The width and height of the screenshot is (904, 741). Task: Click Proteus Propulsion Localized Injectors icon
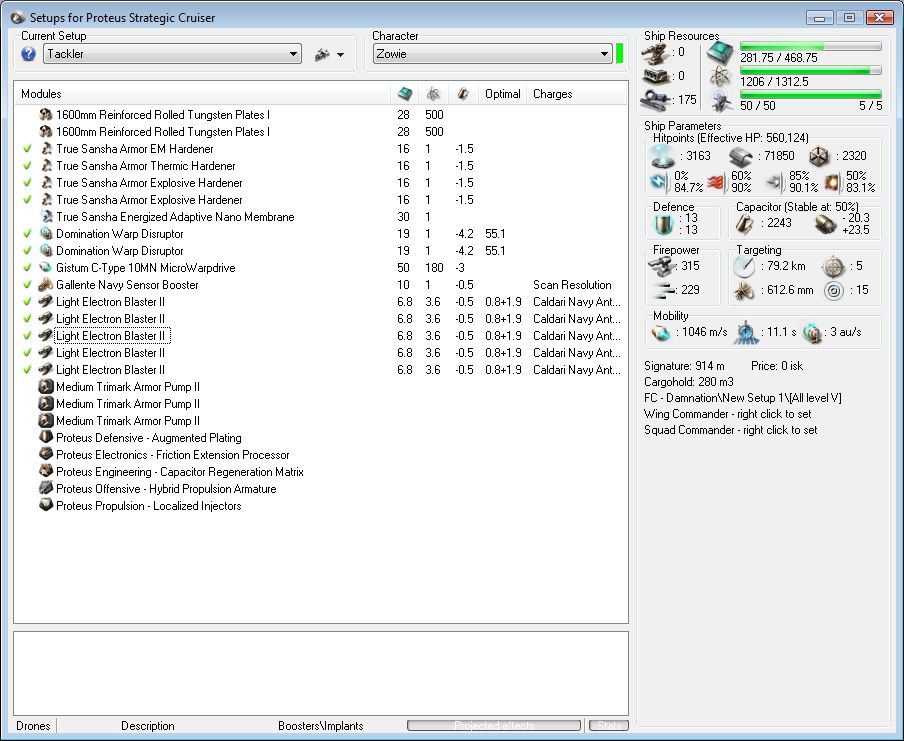[x=46, y=506]
